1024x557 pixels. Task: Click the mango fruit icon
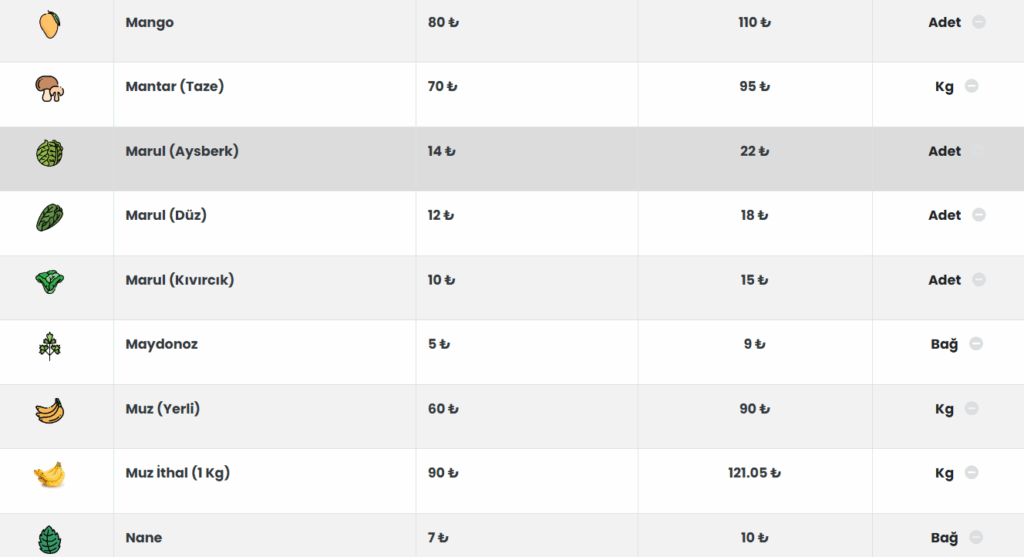(50, 25)
